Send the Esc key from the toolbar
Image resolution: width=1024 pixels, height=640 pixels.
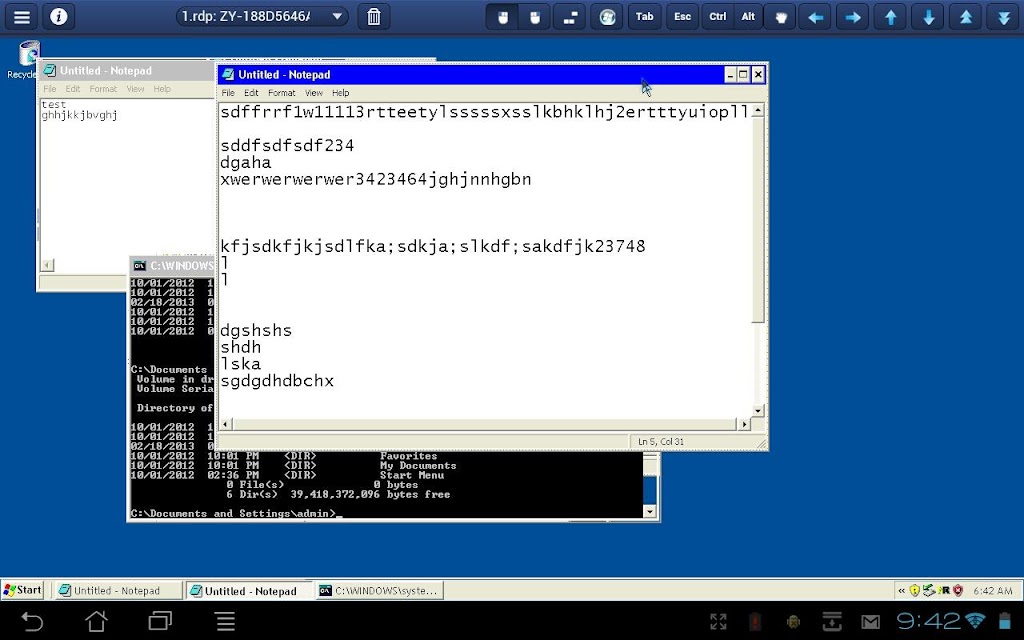(x=682, y=17)
